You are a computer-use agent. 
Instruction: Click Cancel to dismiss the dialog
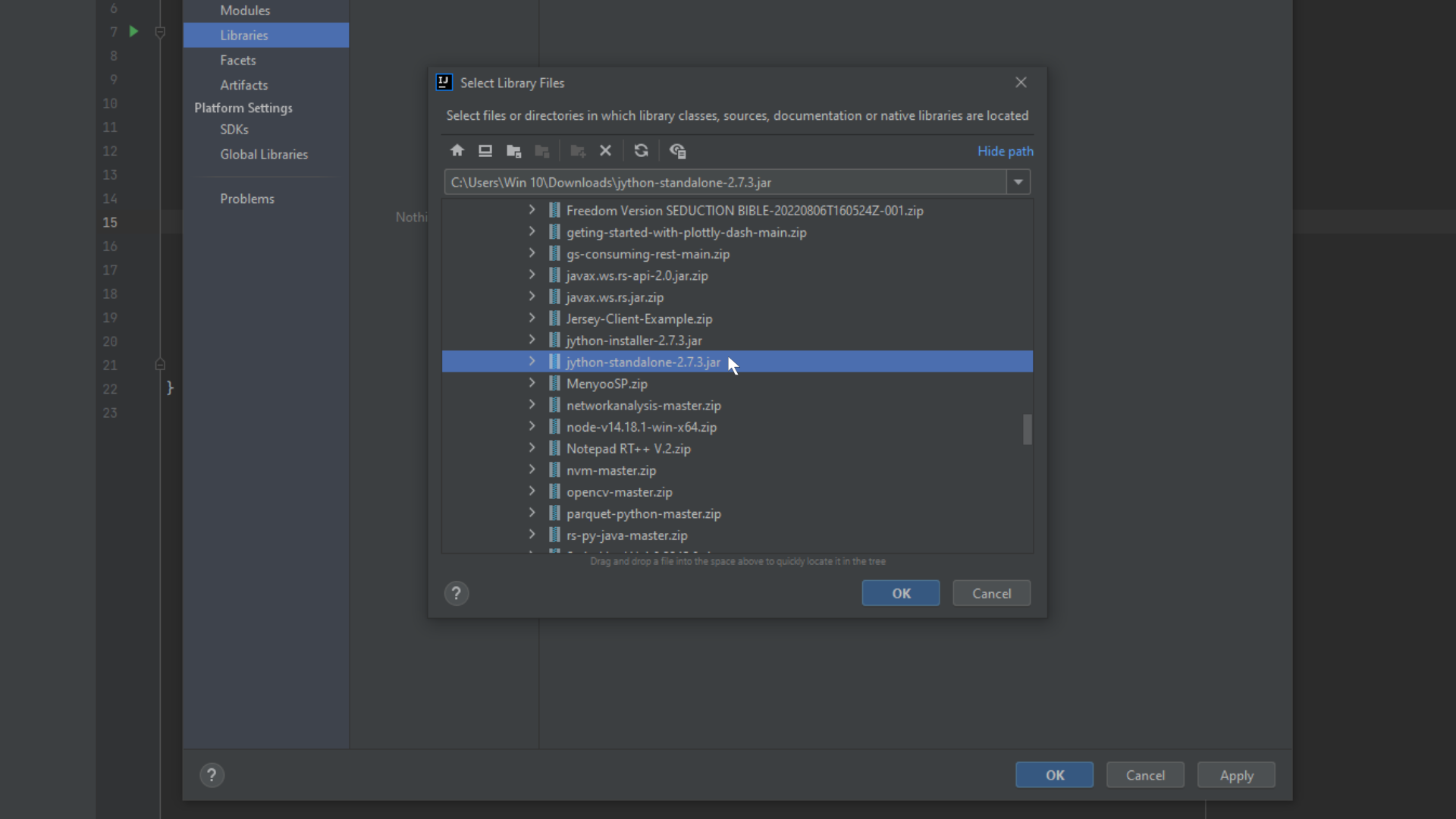991,593
